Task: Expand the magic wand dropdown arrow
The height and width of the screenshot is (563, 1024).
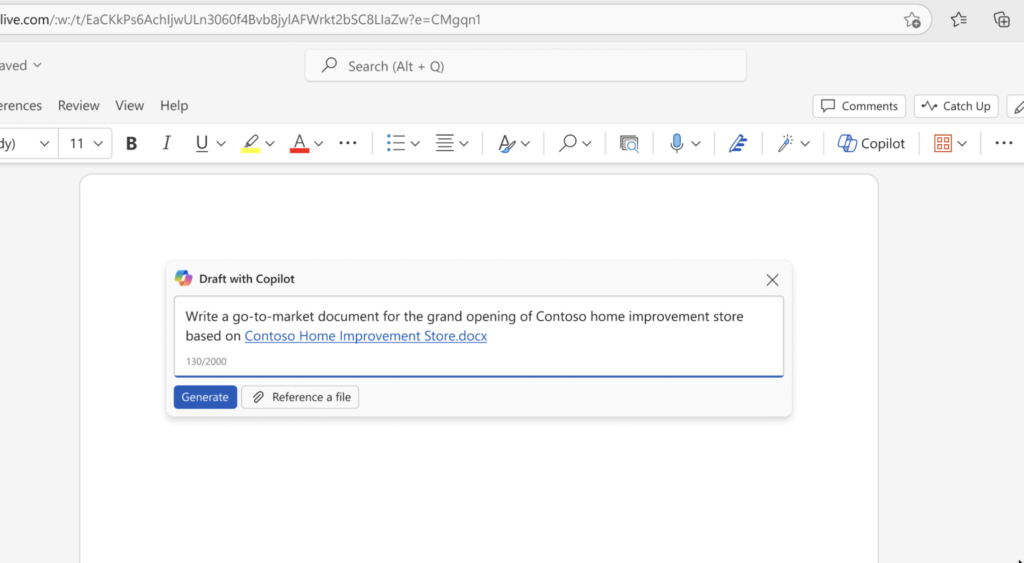Action: pos(805,144)
